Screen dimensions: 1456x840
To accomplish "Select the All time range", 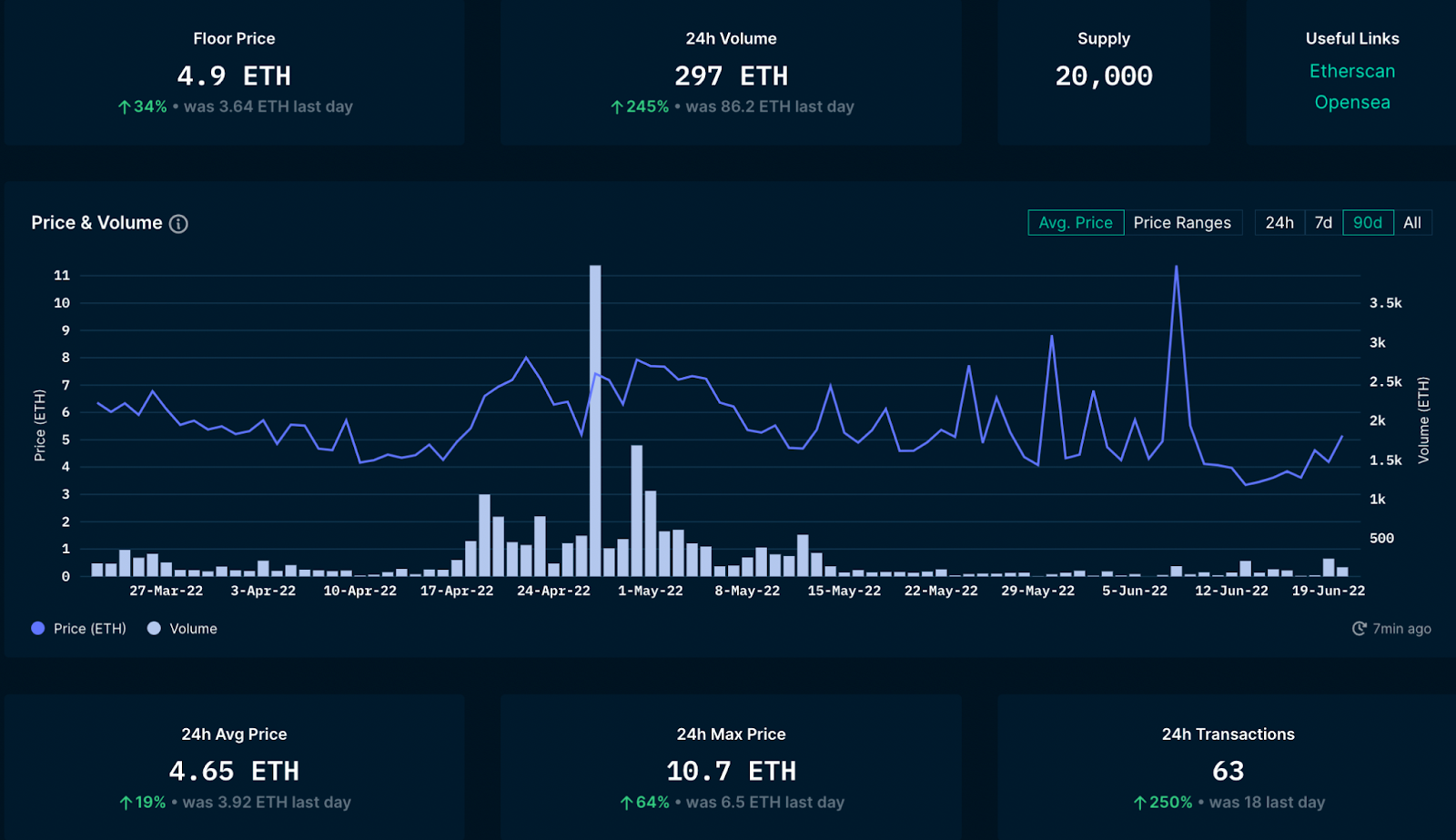I will (x=1412, y=223).
